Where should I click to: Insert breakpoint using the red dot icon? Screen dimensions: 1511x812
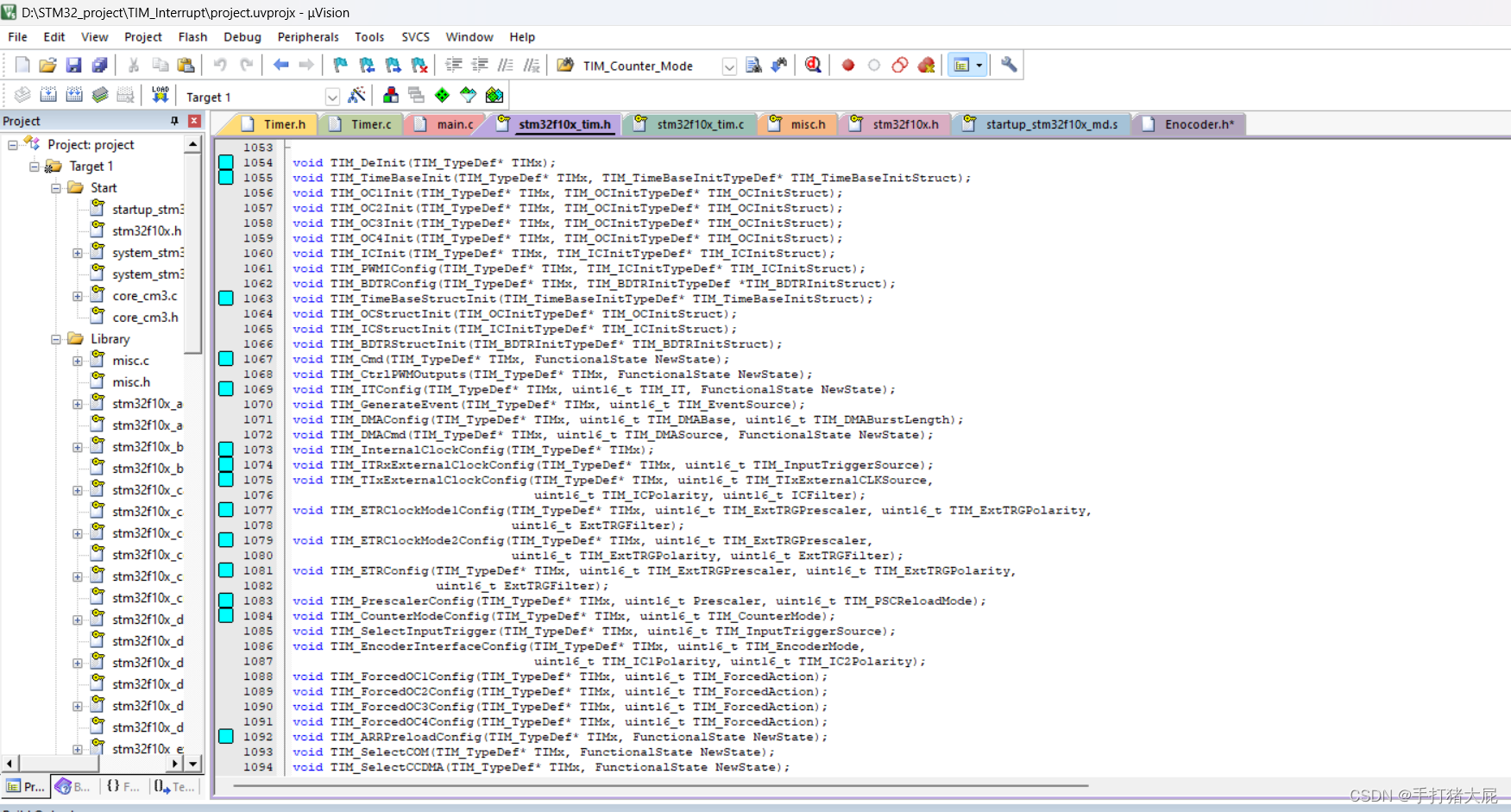point(848,65)
